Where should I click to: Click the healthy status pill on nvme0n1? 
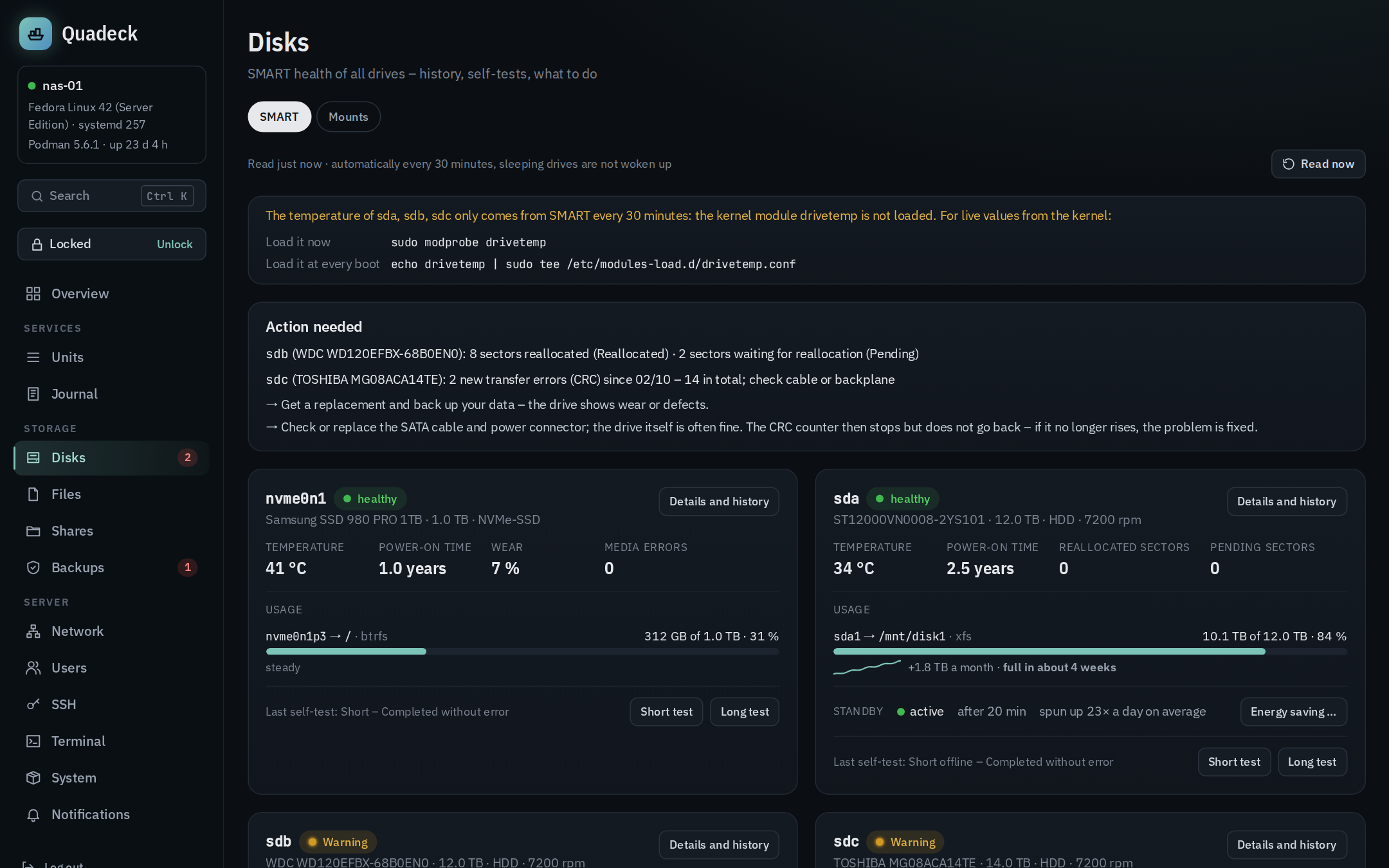(x=370, y=499)
